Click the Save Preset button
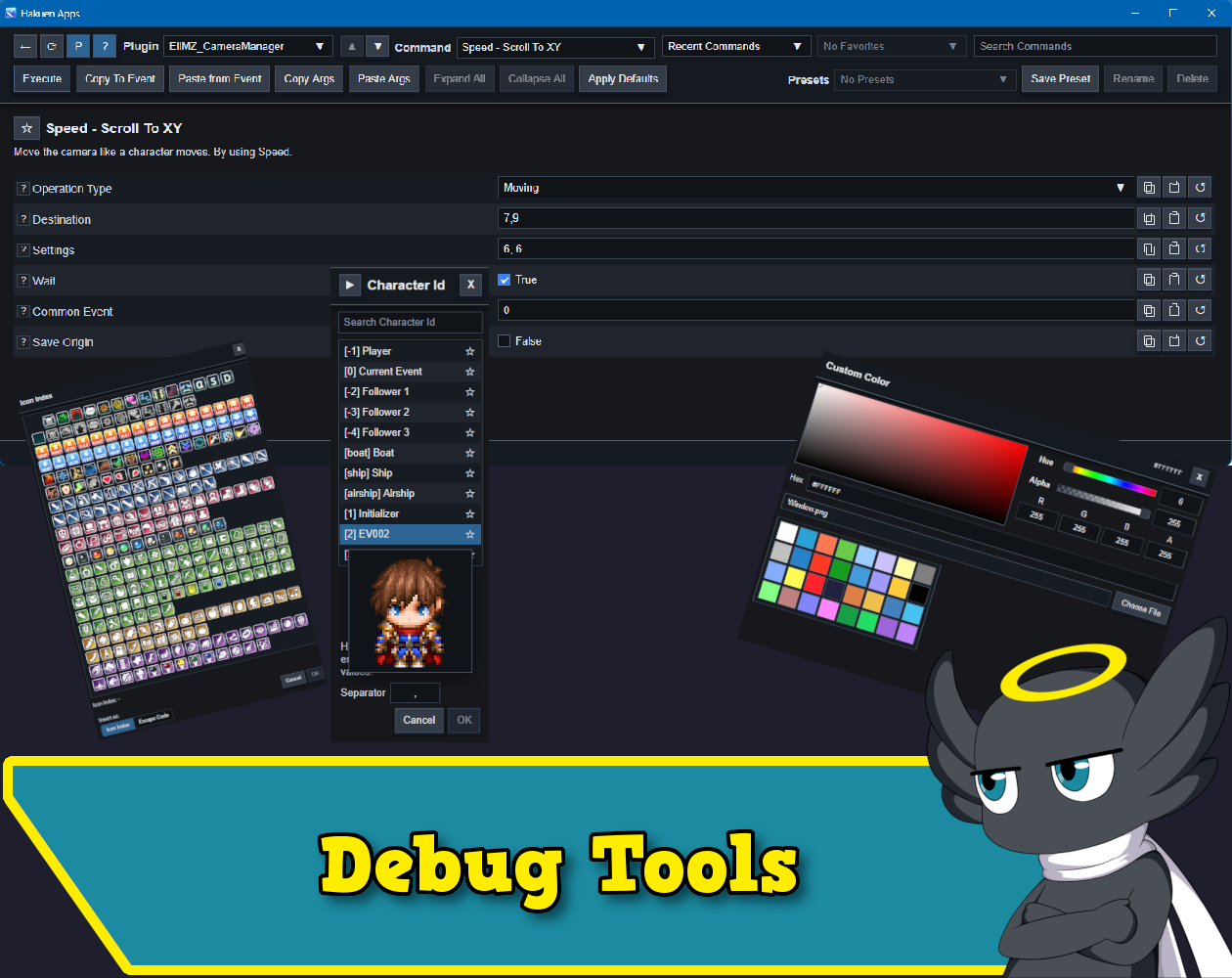The height and width of the screenshot is (978, 1232). point(1061,78)
